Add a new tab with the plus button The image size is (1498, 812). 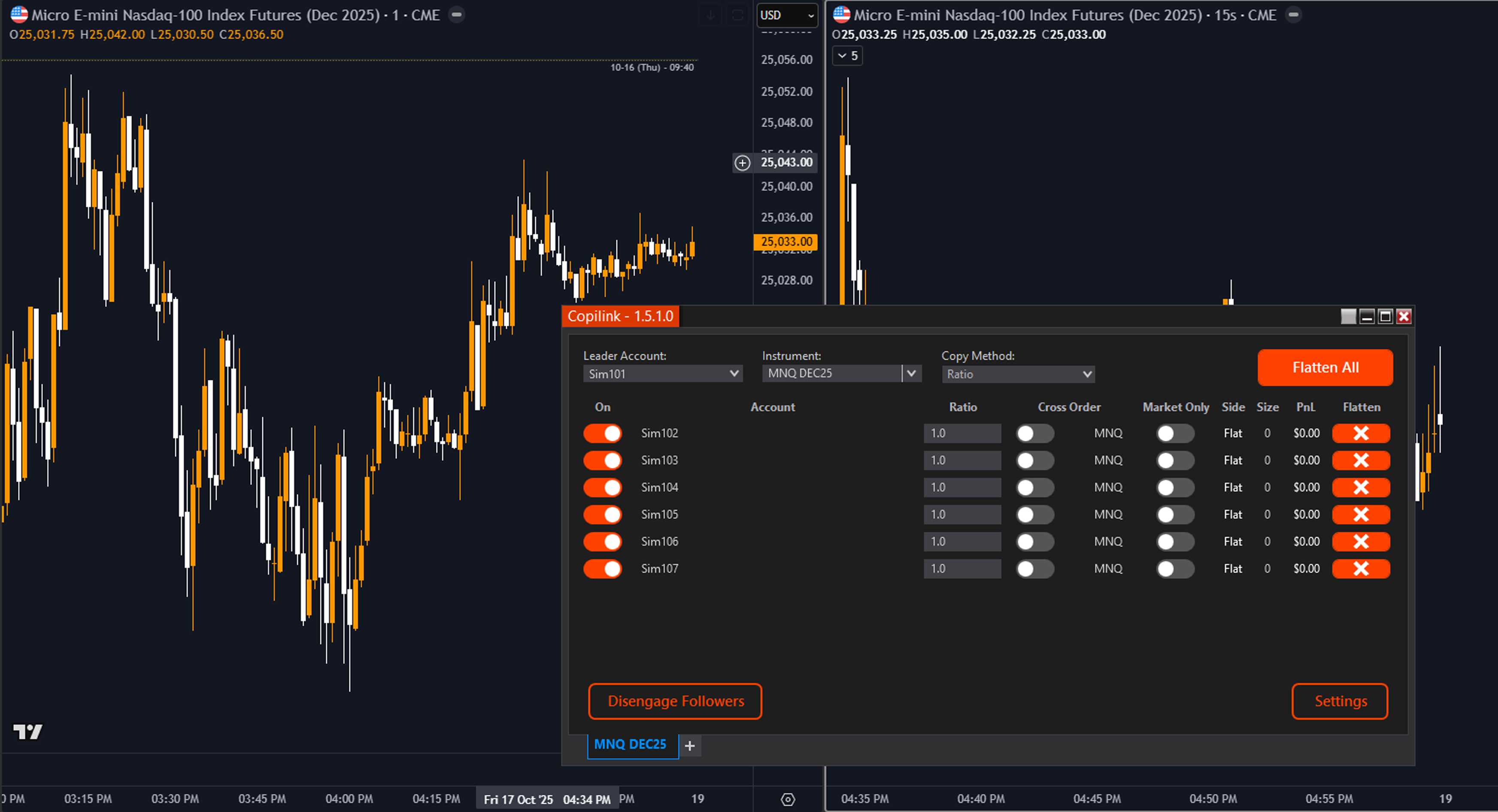pyautogui.click(x=690, y=745)
